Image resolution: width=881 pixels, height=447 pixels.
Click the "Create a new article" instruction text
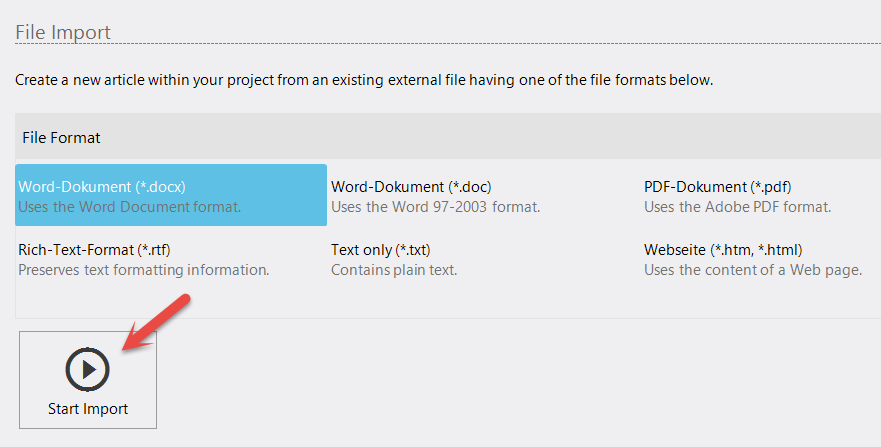[364, 80]
